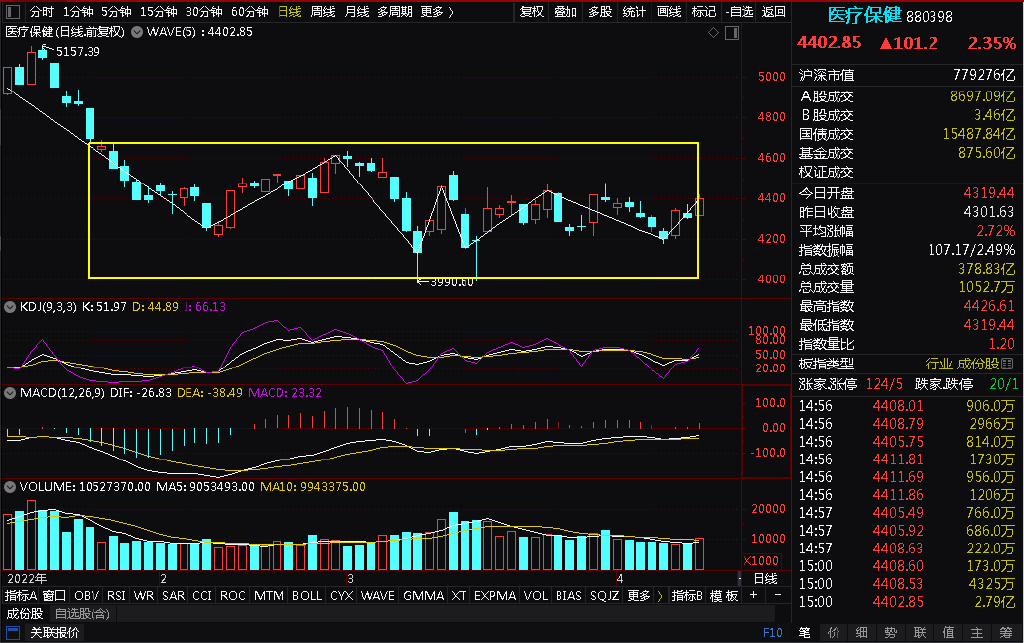Select the BOLL indicator tab
1024x643 pixels.
coord(307,595)
